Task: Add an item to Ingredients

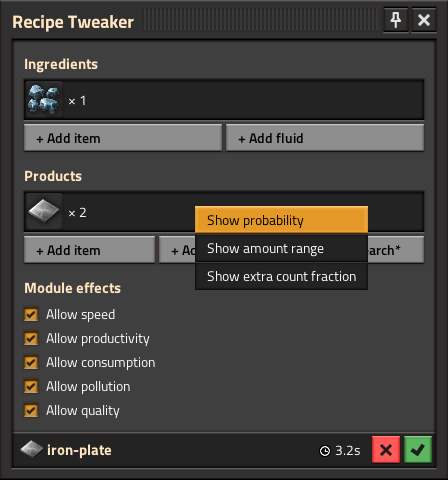Action: pos(123,138)
